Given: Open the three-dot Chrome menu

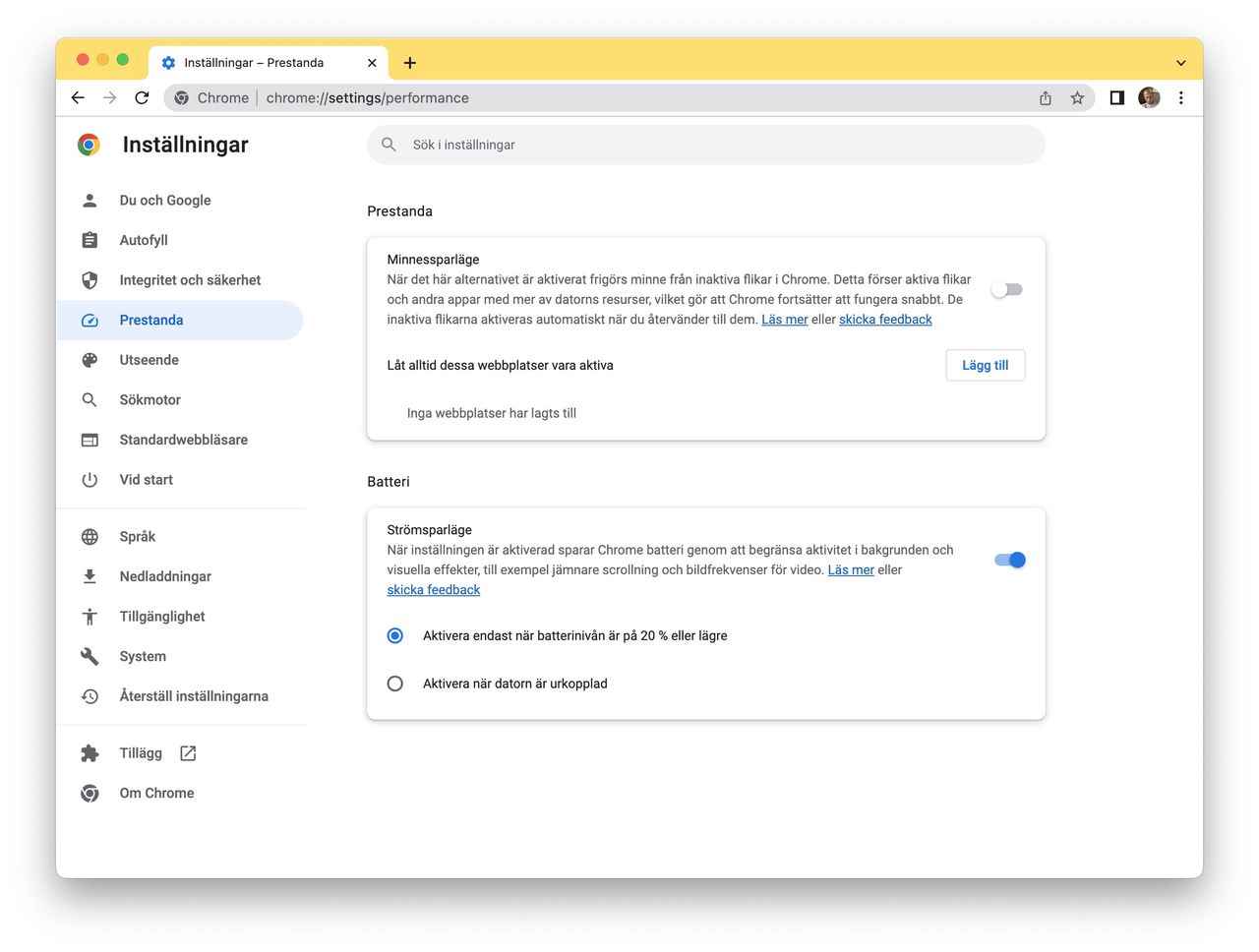Looking at the screenshot, I should [x=1180, y=97].
